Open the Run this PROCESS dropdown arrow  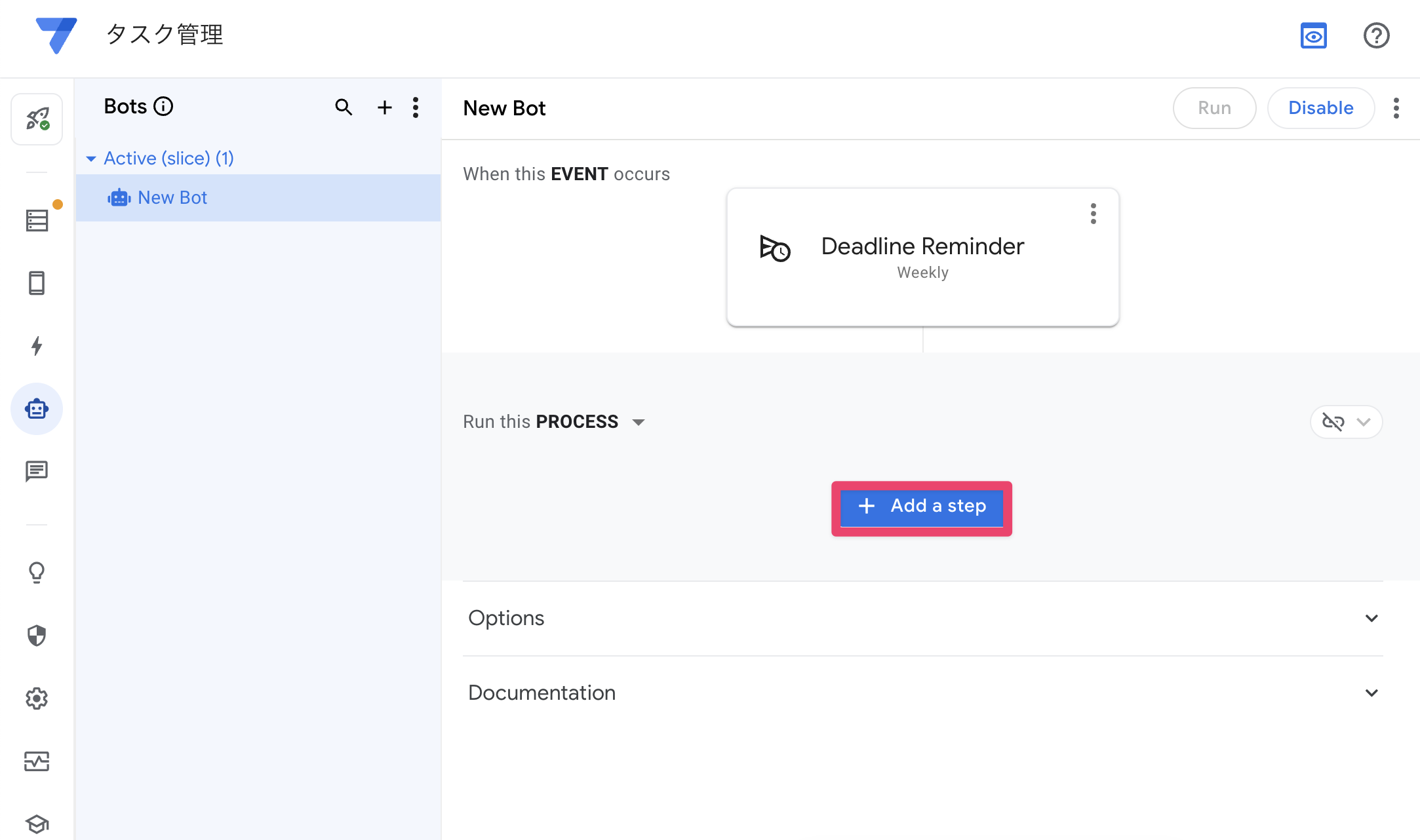(639, 422)
